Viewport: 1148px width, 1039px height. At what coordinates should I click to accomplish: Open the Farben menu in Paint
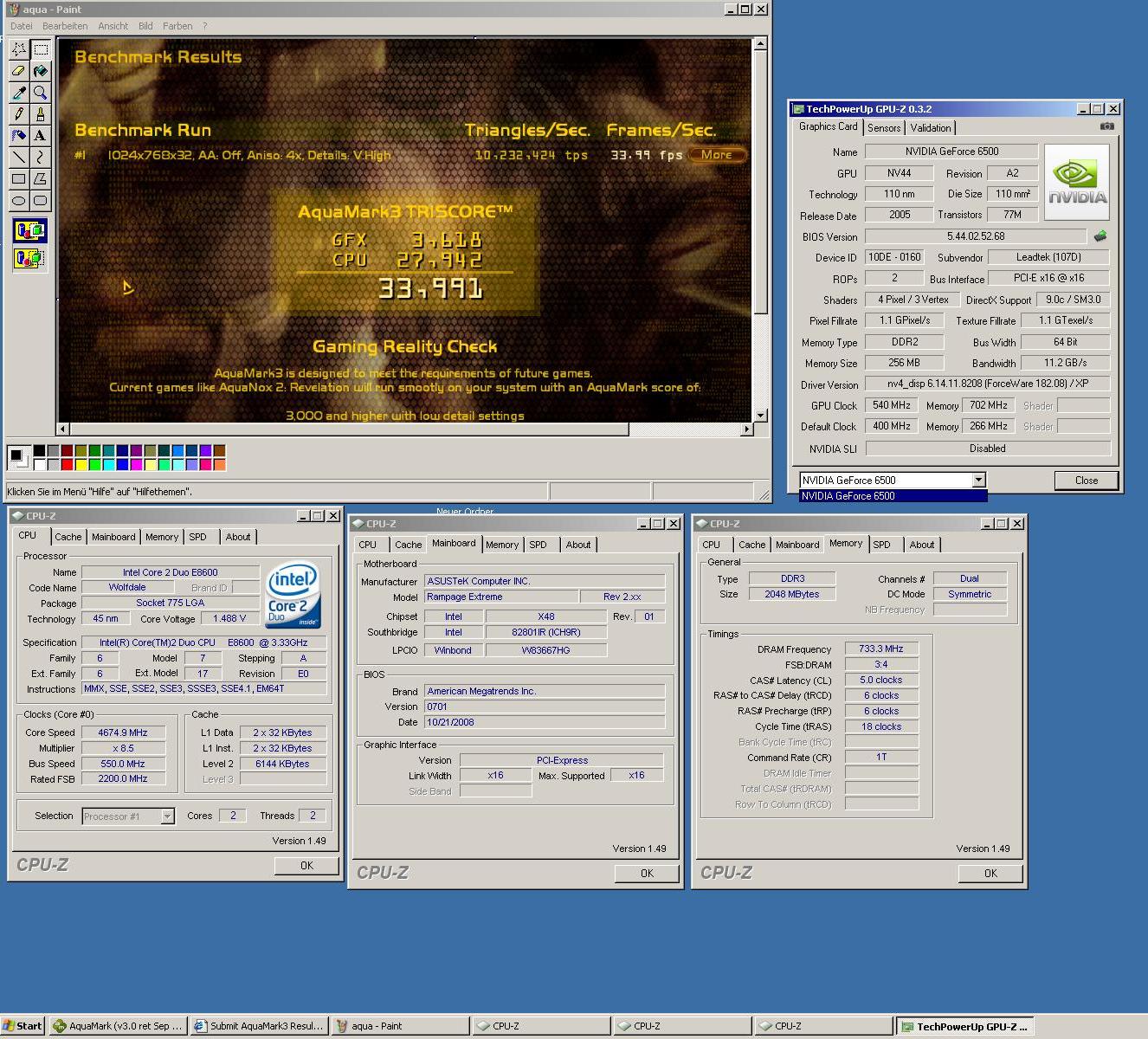coord(177,26)
